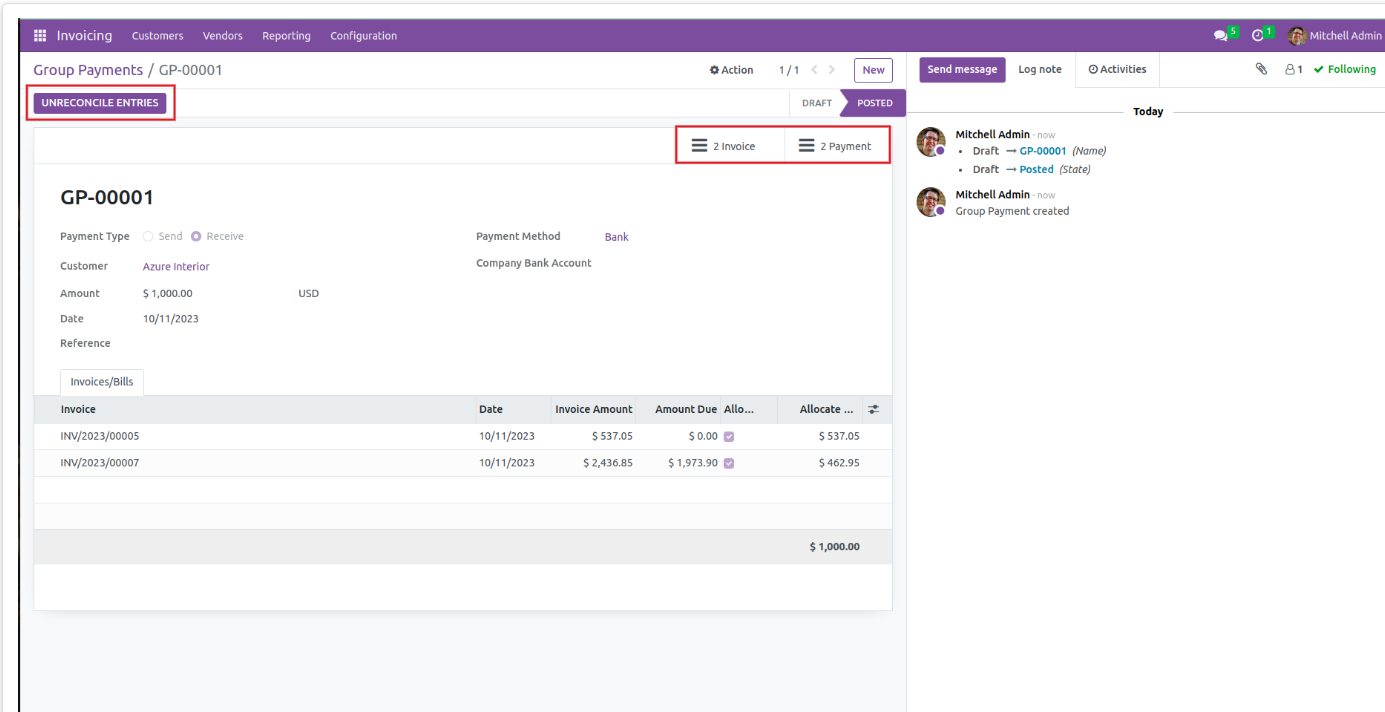This screenshot has height=712, width=1385.
Task: Open the activities clock icon in navbar
Action: [x=1258, y=36]
